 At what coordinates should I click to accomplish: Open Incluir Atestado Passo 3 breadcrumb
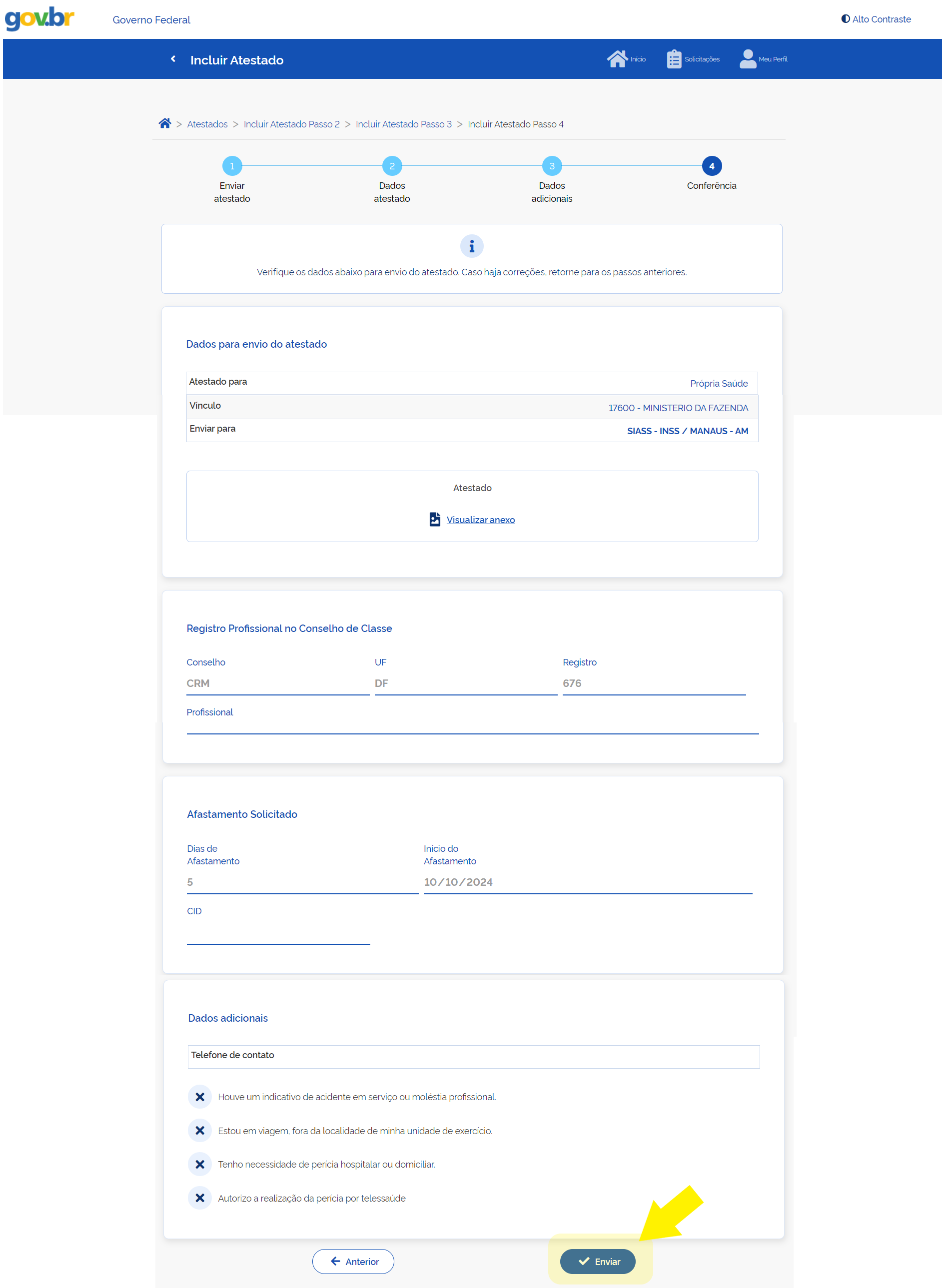[x=403, y=124]
